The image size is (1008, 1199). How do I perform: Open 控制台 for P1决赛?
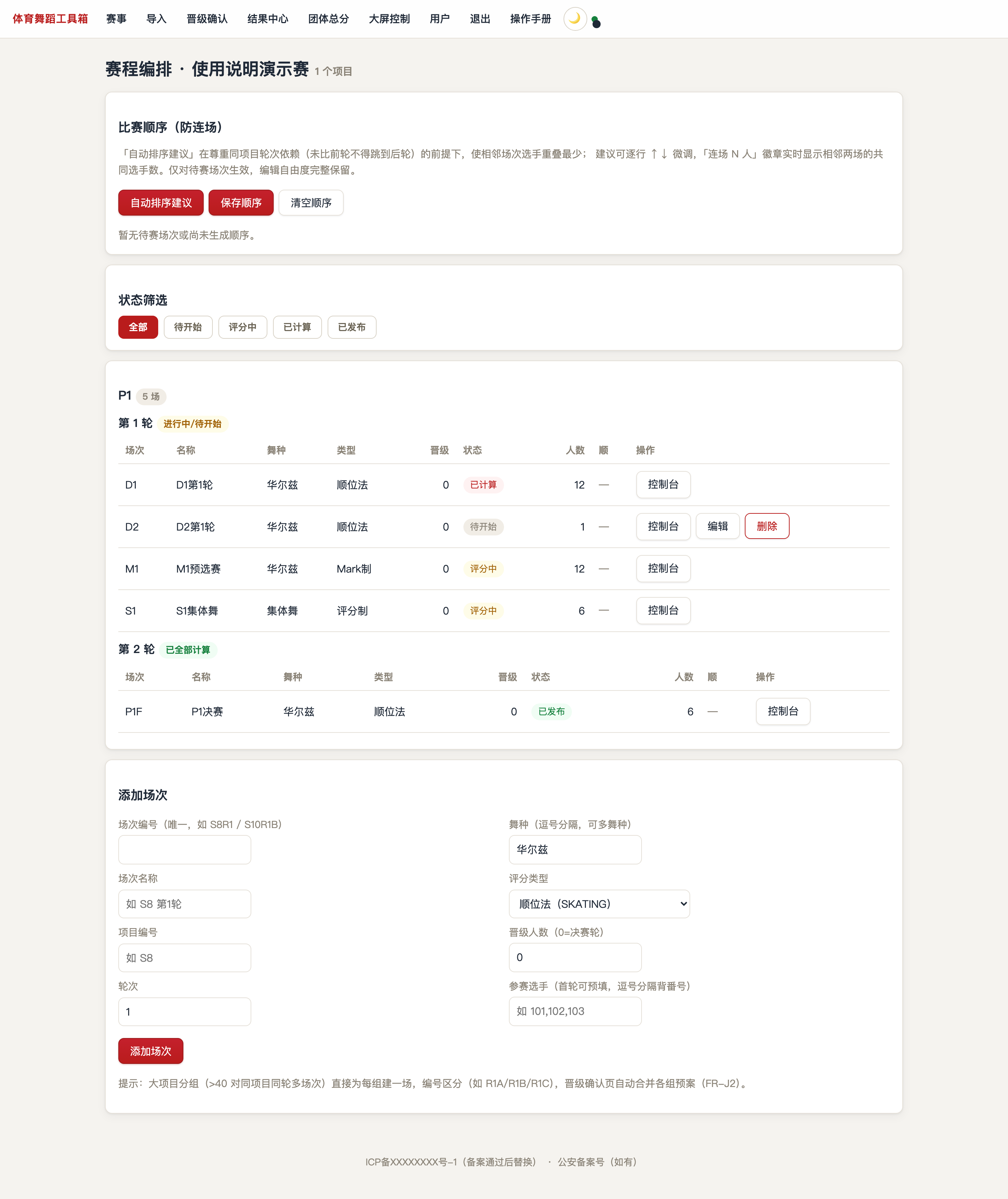click(x=783, y=711)
